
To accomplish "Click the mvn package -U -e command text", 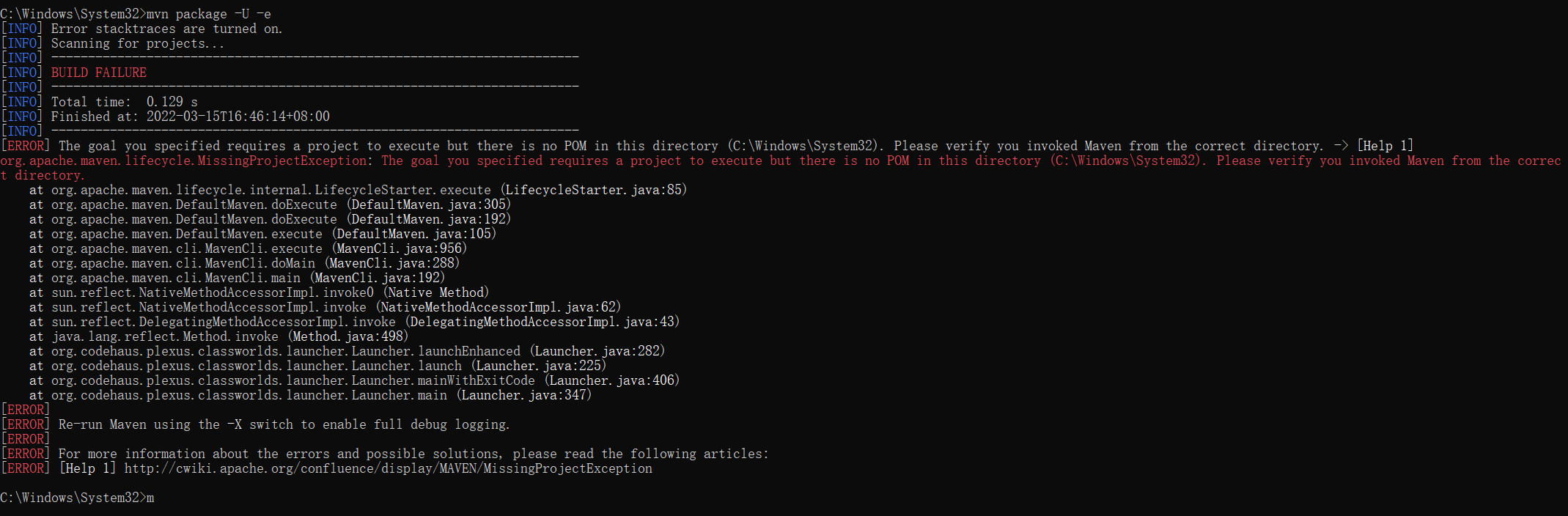I will coord(209,14).
